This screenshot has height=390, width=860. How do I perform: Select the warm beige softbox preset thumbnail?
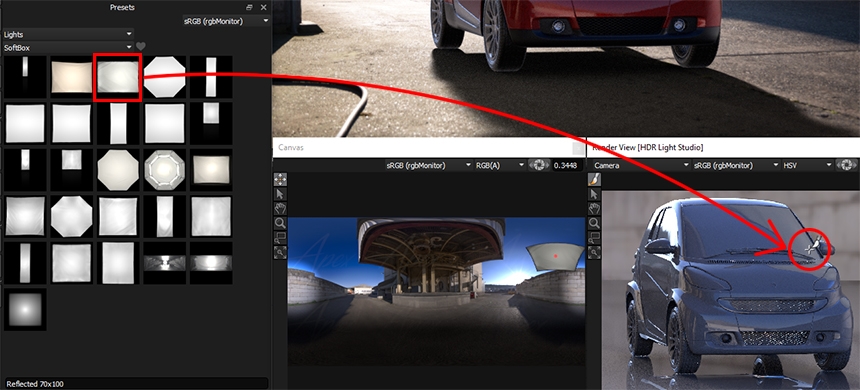72,77
